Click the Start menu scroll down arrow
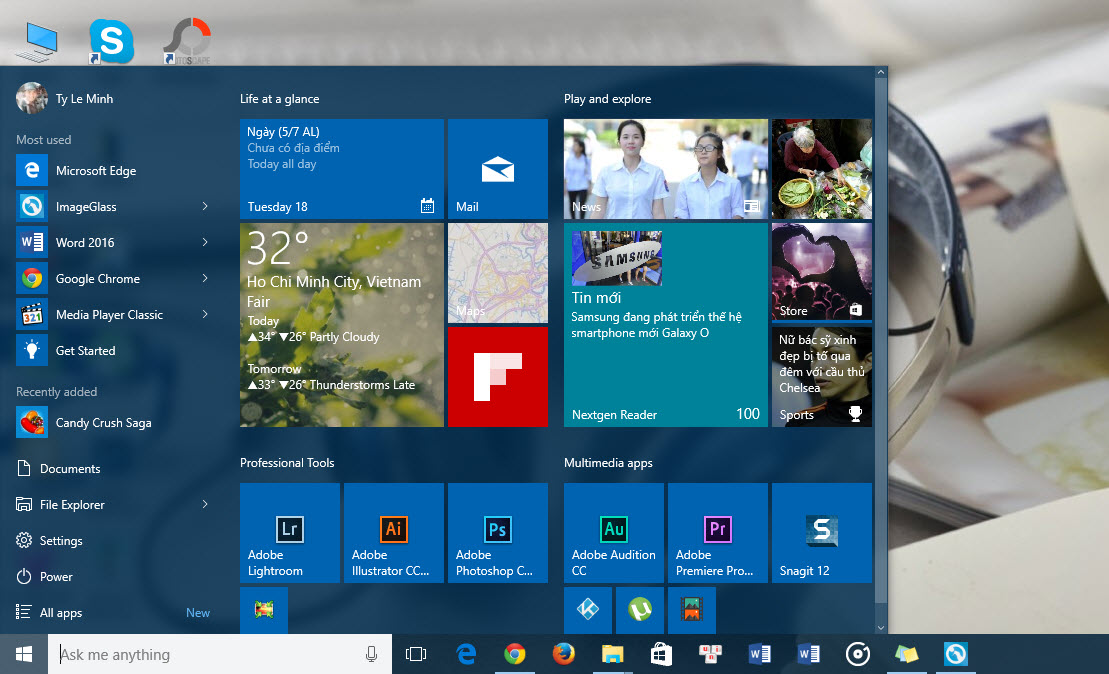 pyautogui.click(x=881, y=627)
